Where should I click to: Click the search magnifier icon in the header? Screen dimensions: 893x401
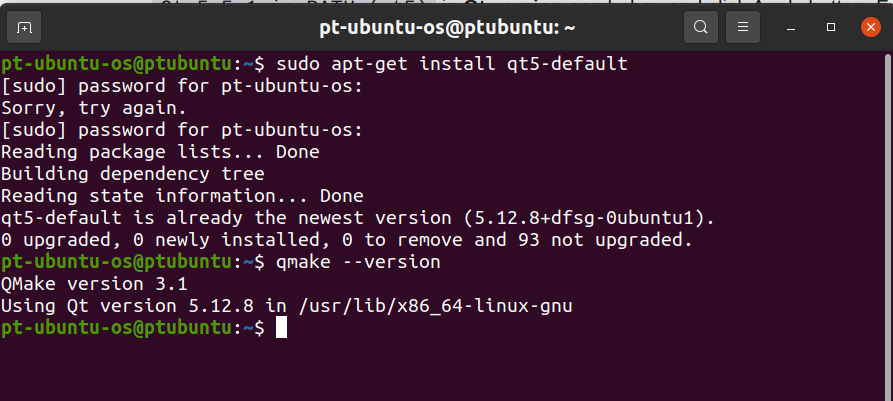(x=701, y=27)
